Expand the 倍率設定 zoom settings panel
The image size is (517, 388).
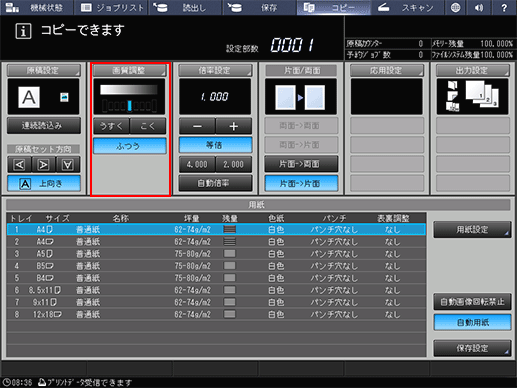click(215, 70)
